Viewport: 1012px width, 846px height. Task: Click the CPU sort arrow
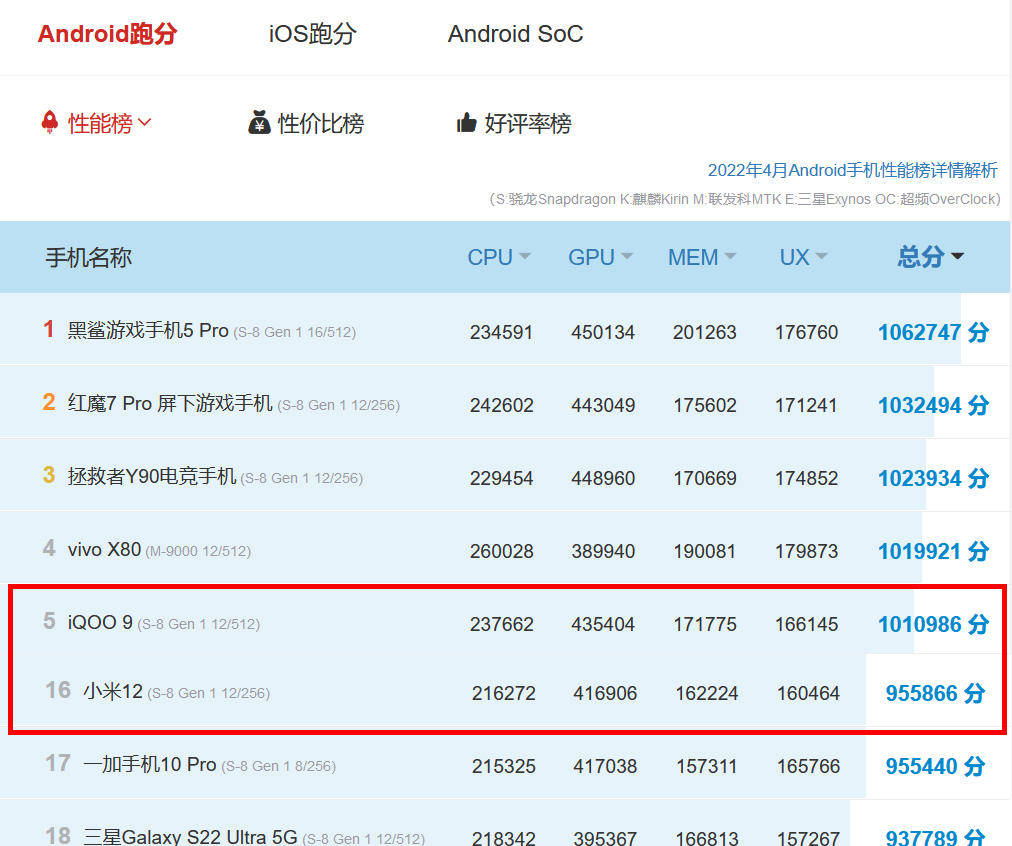click(x=525, y=256)
